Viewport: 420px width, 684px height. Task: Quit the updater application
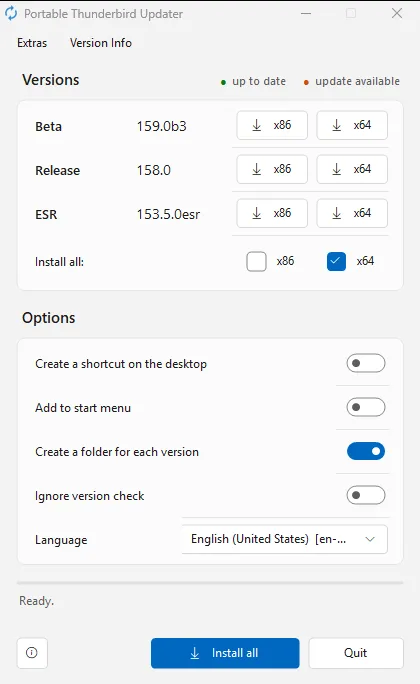pos(356,653)
